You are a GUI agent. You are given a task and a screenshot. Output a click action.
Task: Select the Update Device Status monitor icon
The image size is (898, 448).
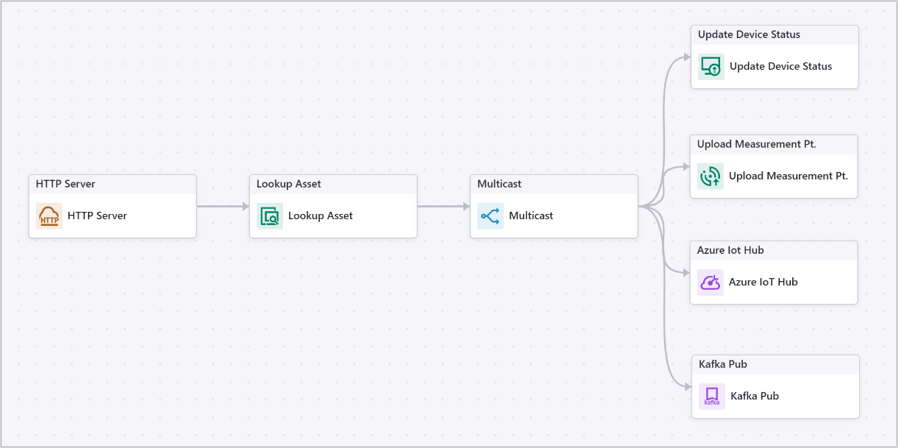(711, 67)
